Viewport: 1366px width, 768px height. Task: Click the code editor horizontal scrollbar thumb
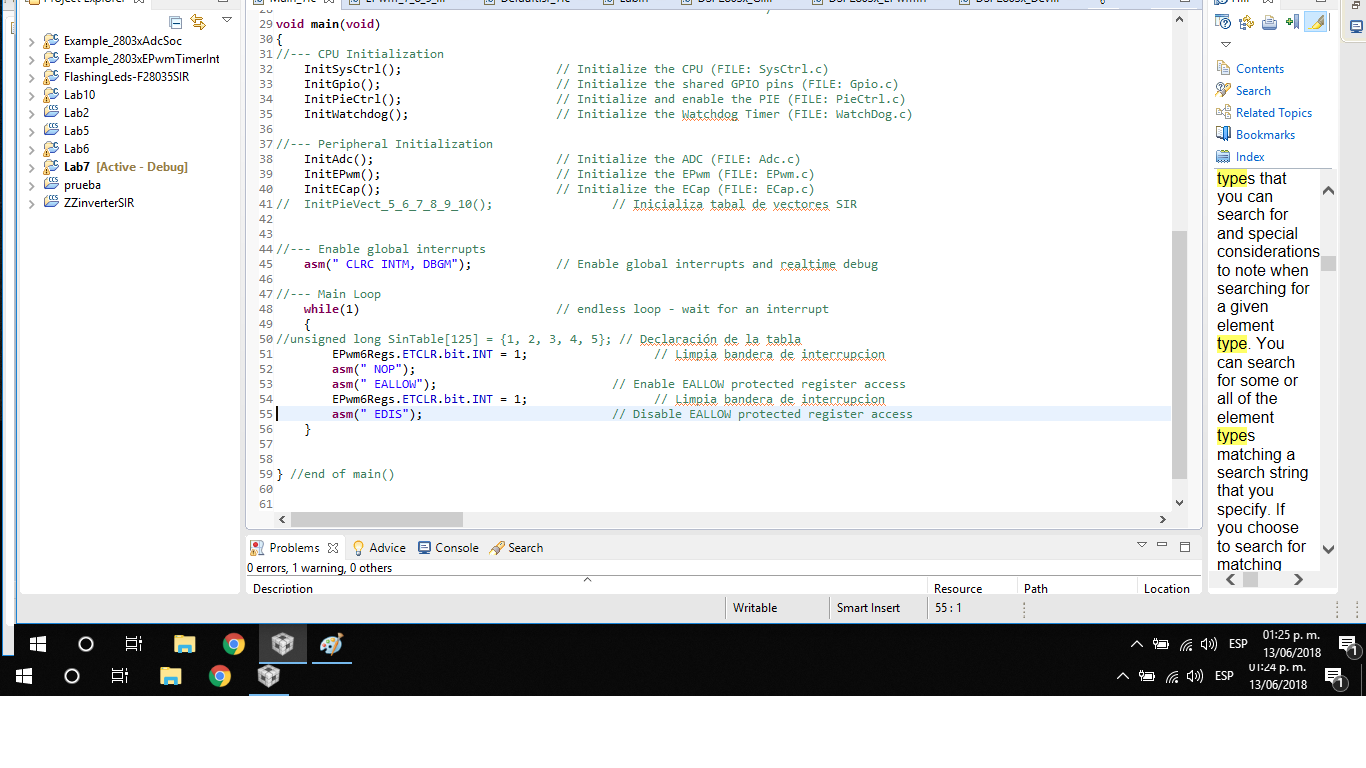(377, 520)
